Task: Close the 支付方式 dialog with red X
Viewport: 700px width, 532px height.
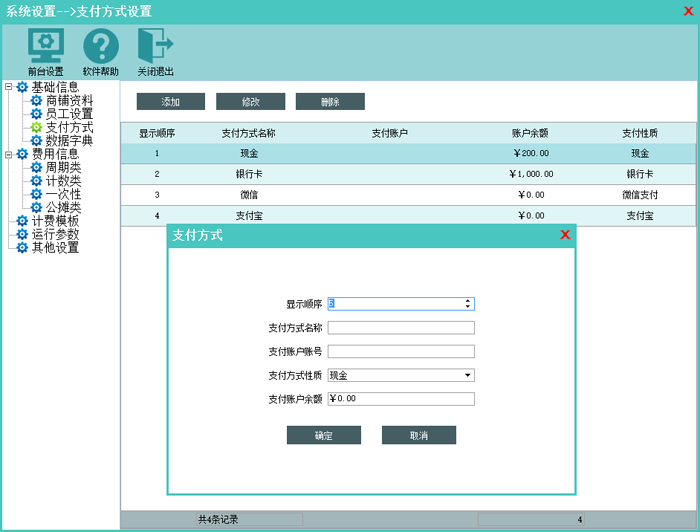Action: click(x=565, y=235)
